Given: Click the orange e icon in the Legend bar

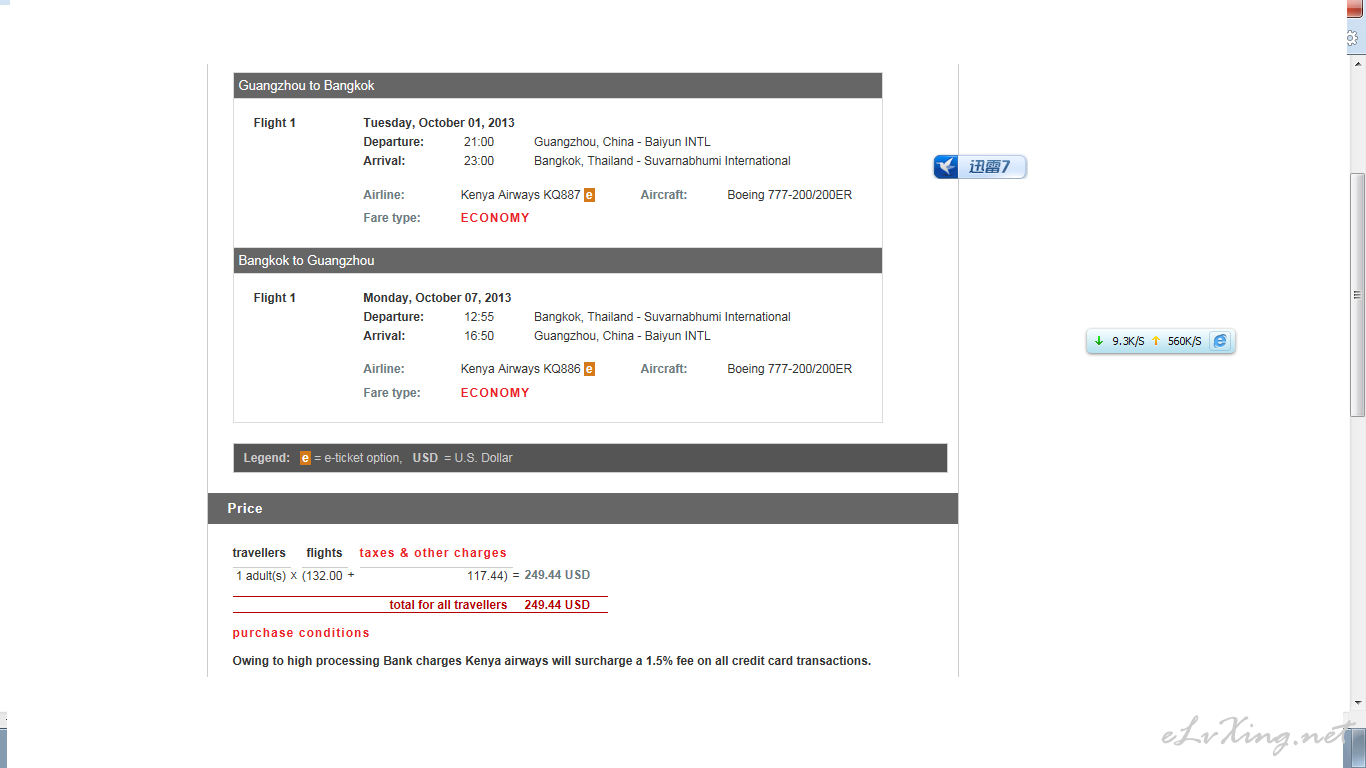Looking at the screenshot, I should tap(305, 458).
